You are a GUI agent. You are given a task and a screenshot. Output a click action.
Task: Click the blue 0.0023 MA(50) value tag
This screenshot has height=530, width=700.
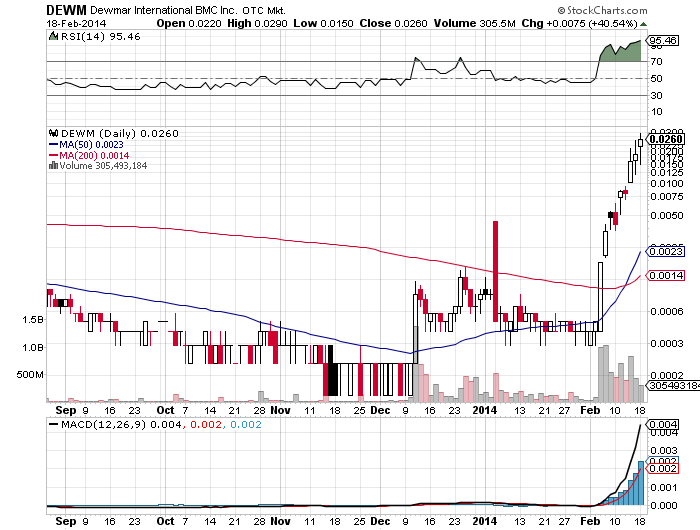click(665, 251)
